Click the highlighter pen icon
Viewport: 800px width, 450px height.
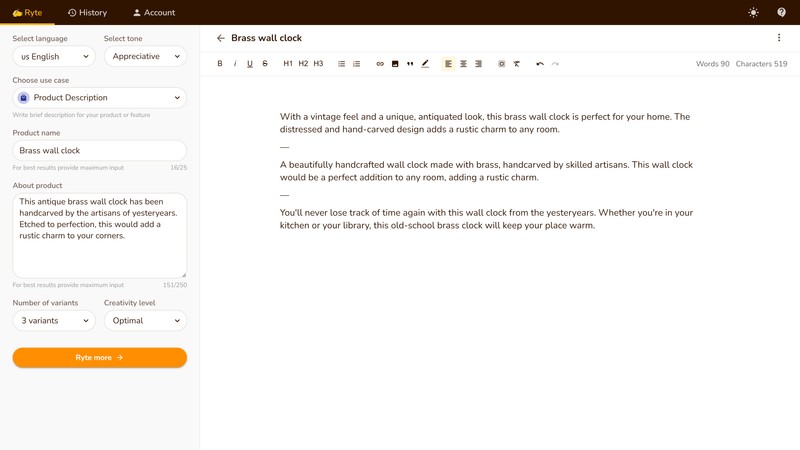click(425, 64)
